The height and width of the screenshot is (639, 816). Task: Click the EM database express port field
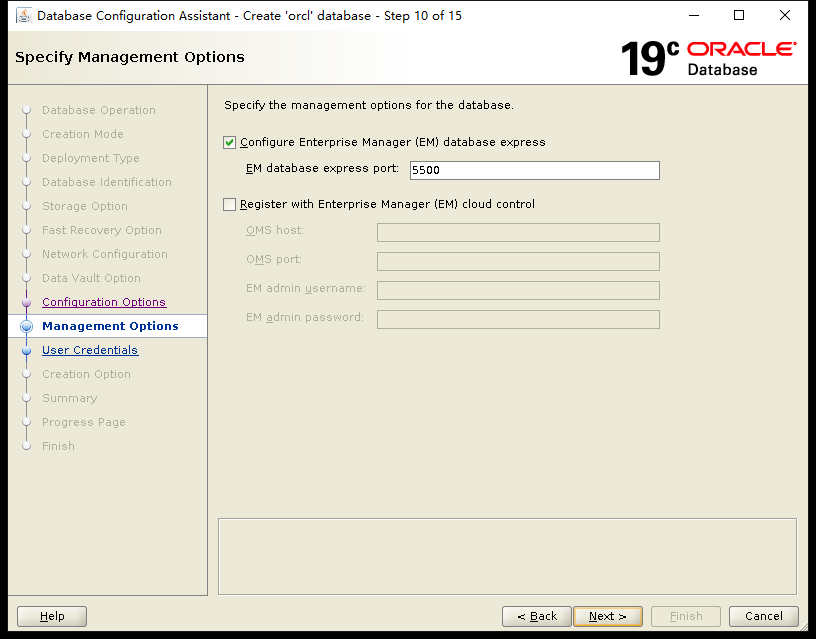pyautogui.click(x=534, y=170)
